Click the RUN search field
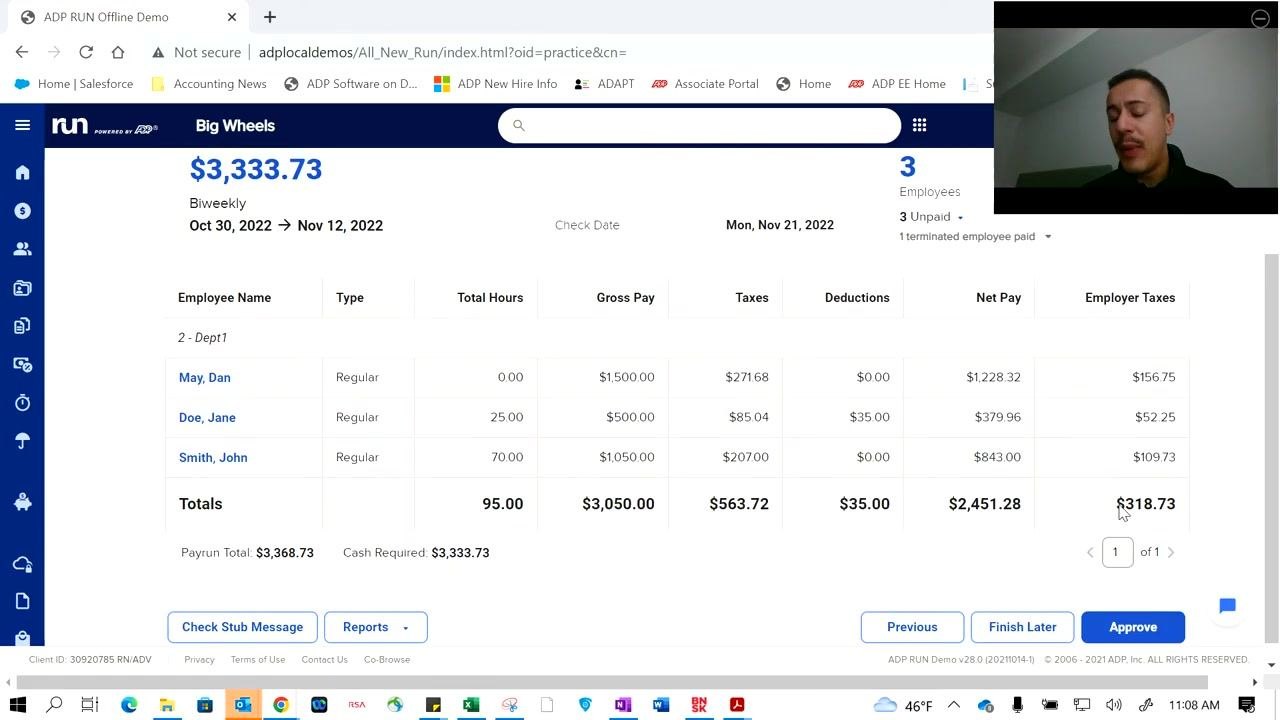Viewport: 1280px width, 720px height. (x=699, y=125)
